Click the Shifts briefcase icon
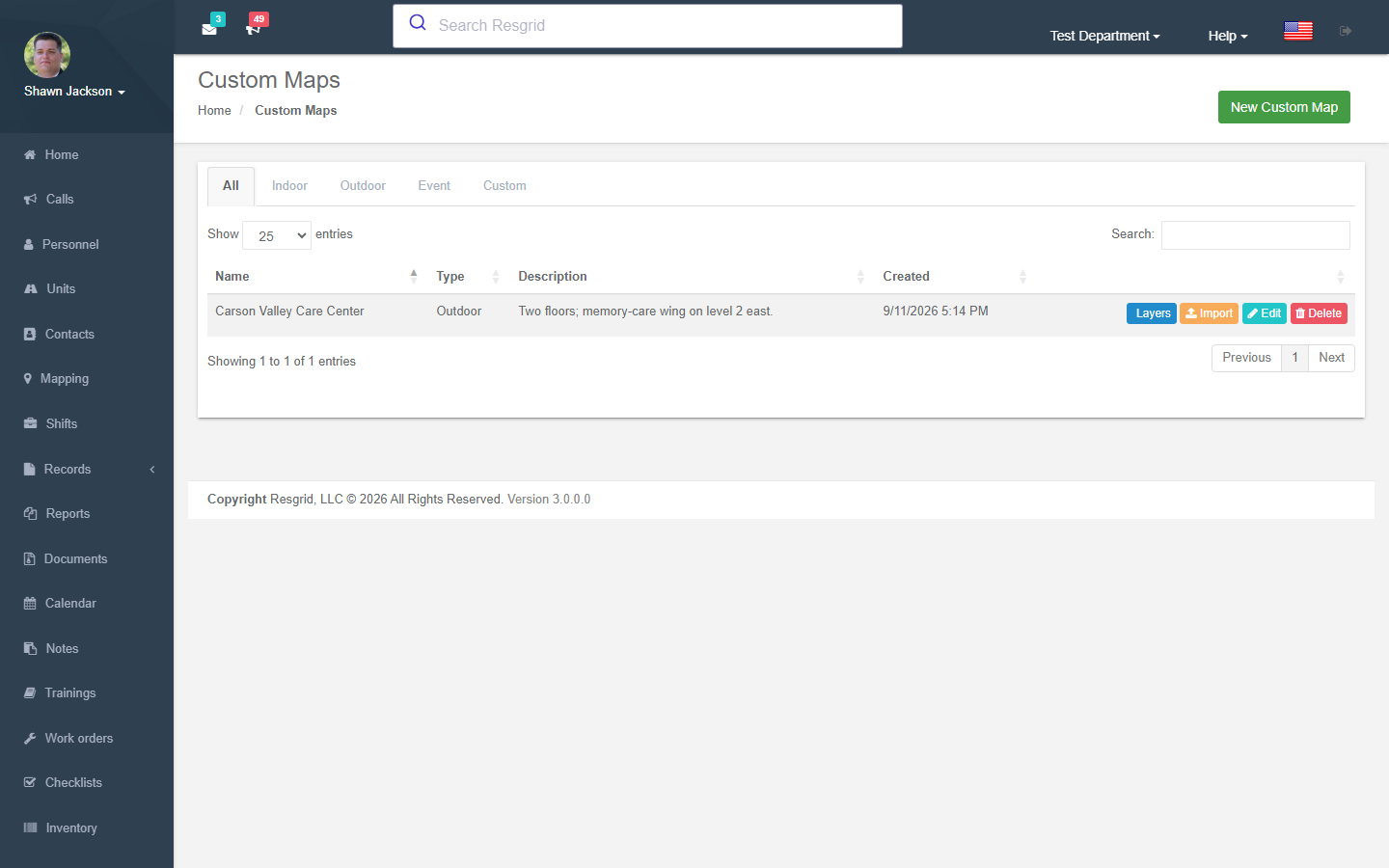 point(30,424)
